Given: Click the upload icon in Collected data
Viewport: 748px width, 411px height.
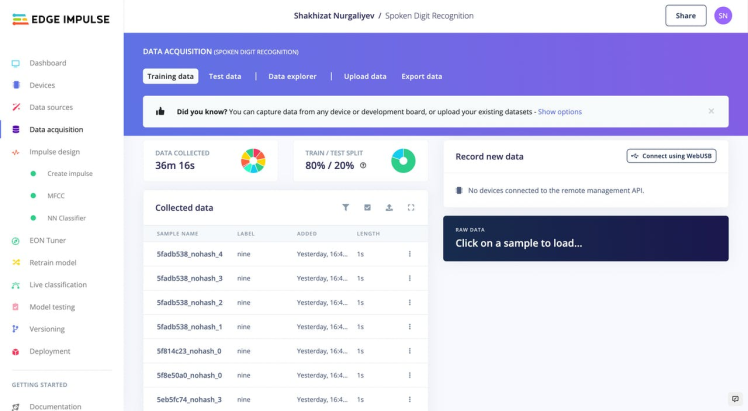Looking at the screenshot, I should 389,207.
